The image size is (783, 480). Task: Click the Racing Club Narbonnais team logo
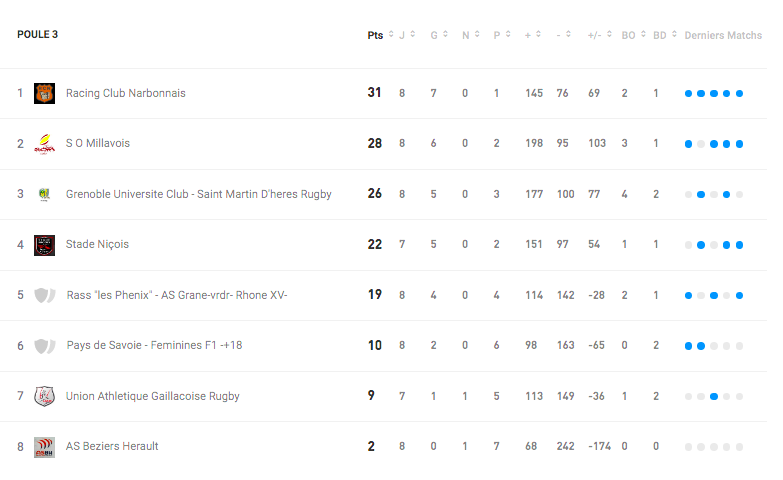[44, 93]
